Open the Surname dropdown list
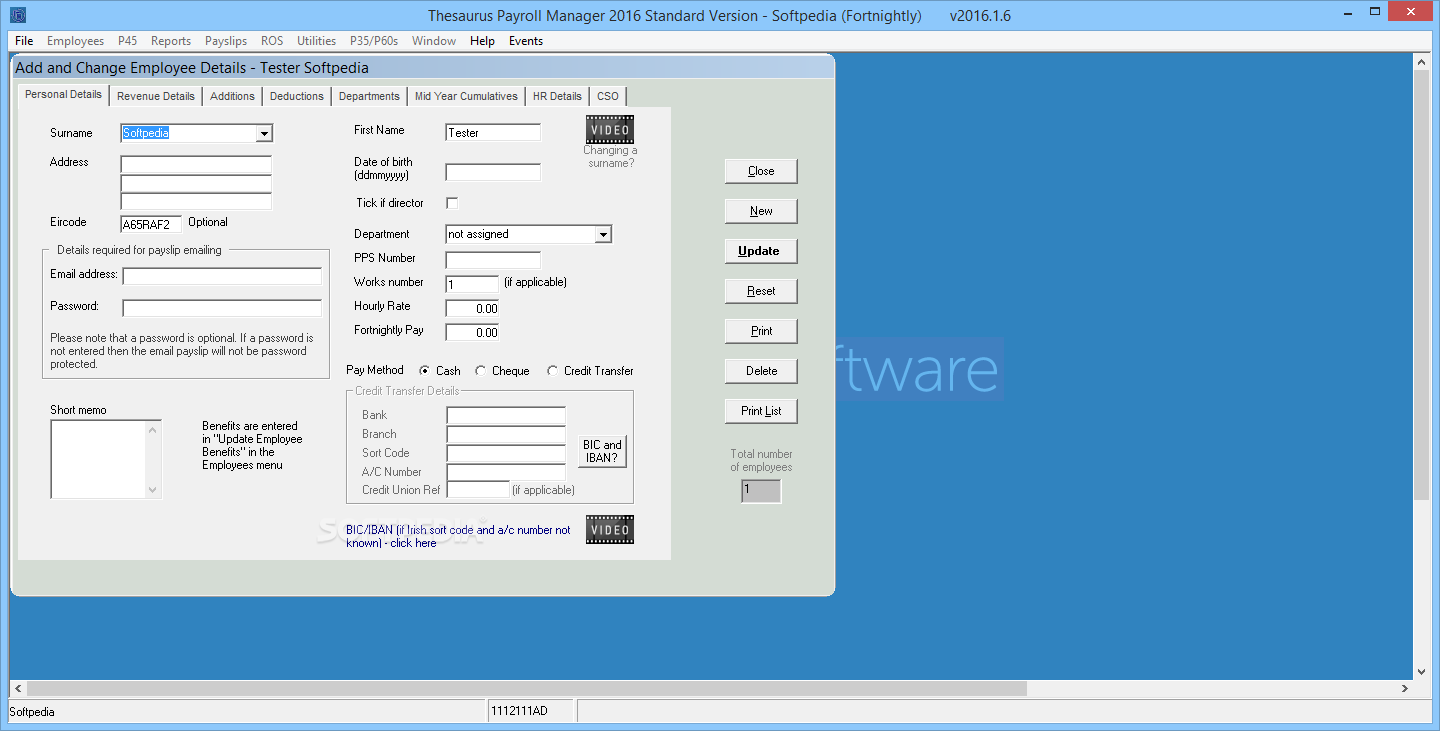Image resolution: width=1440 pixels, height=731 pixels. tap(264, 133)
